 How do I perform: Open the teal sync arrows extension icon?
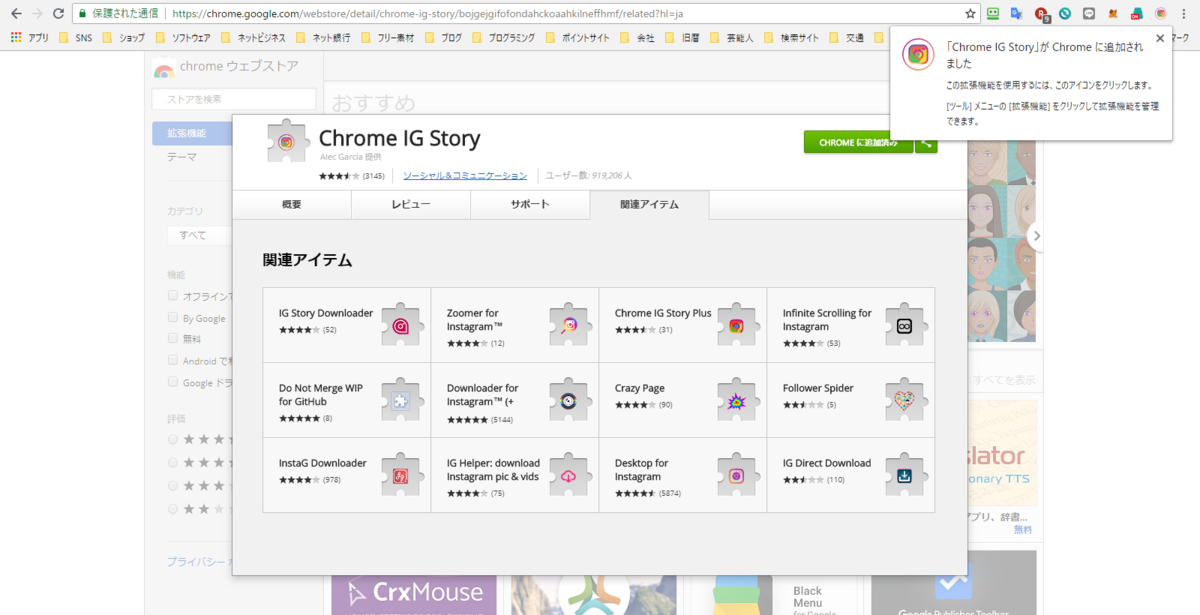click(x=1065, y=14)
